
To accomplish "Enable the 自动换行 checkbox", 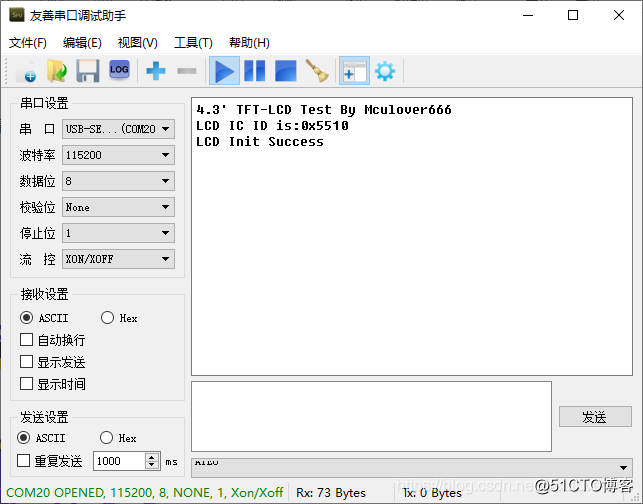I will [27, 340].
